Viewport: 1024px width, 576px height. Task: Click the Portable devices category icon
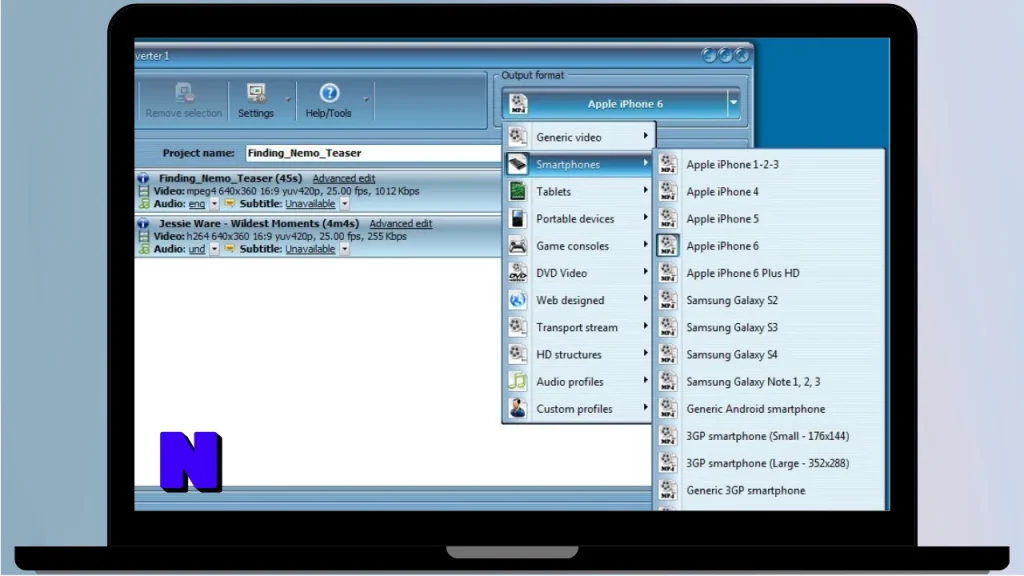pyautogui.click(x=517, y=218)
